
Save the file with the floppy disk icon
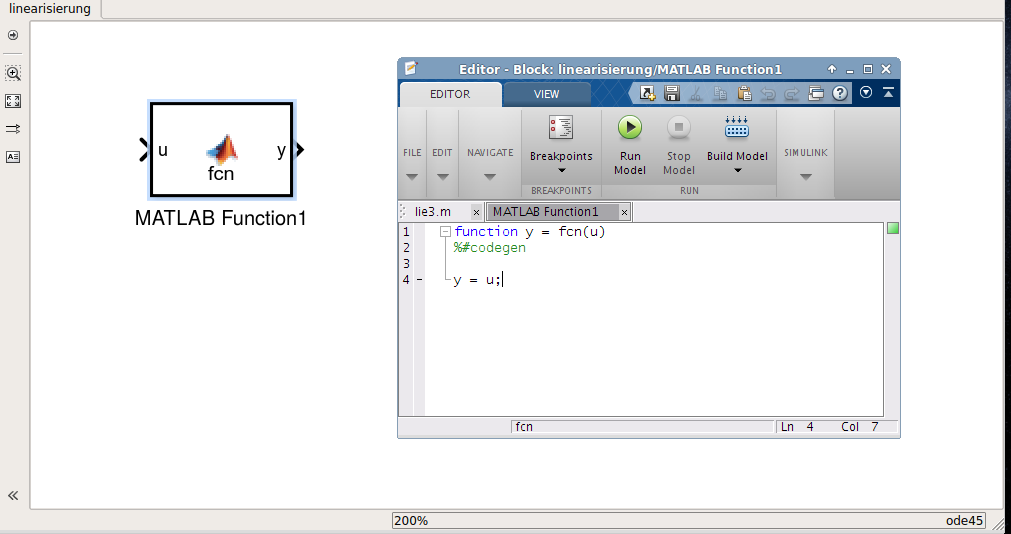click(x=672, y=94)
